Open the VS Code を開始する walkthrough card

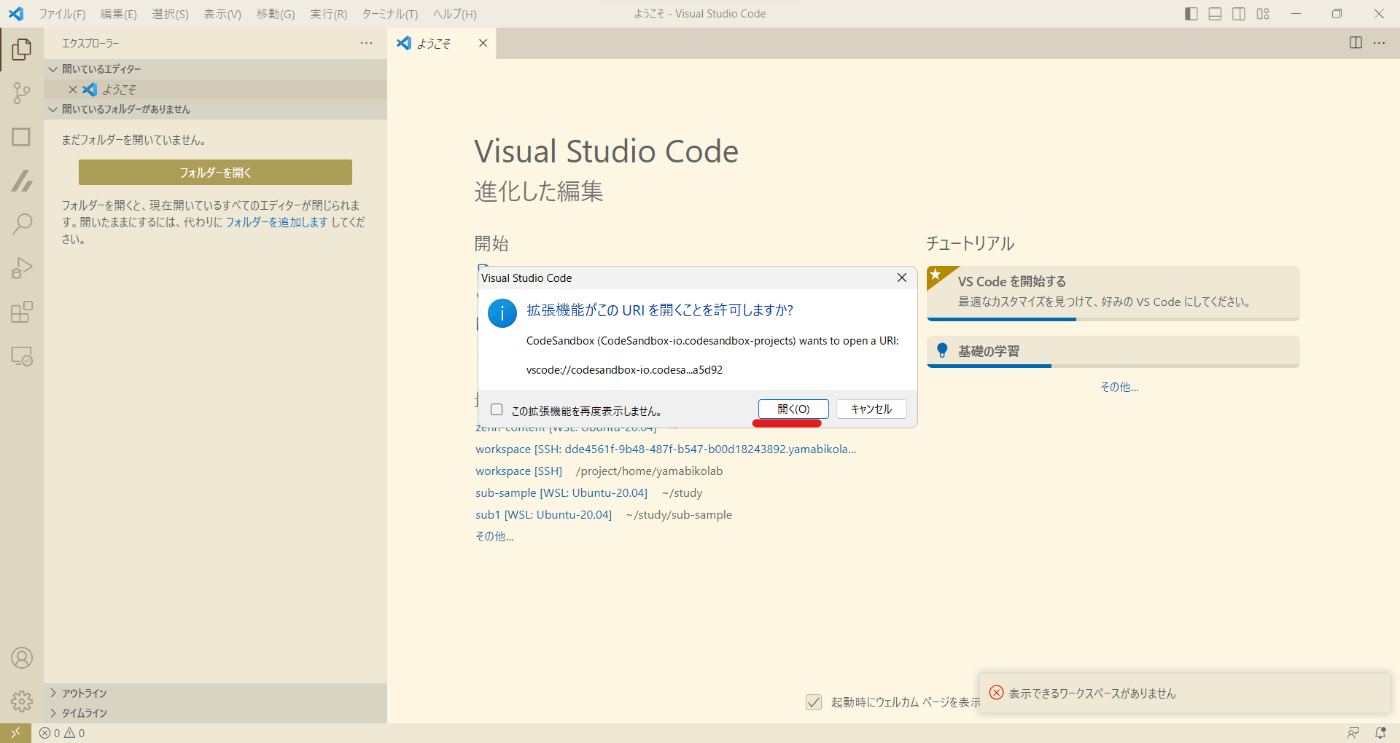[1113, 293]
